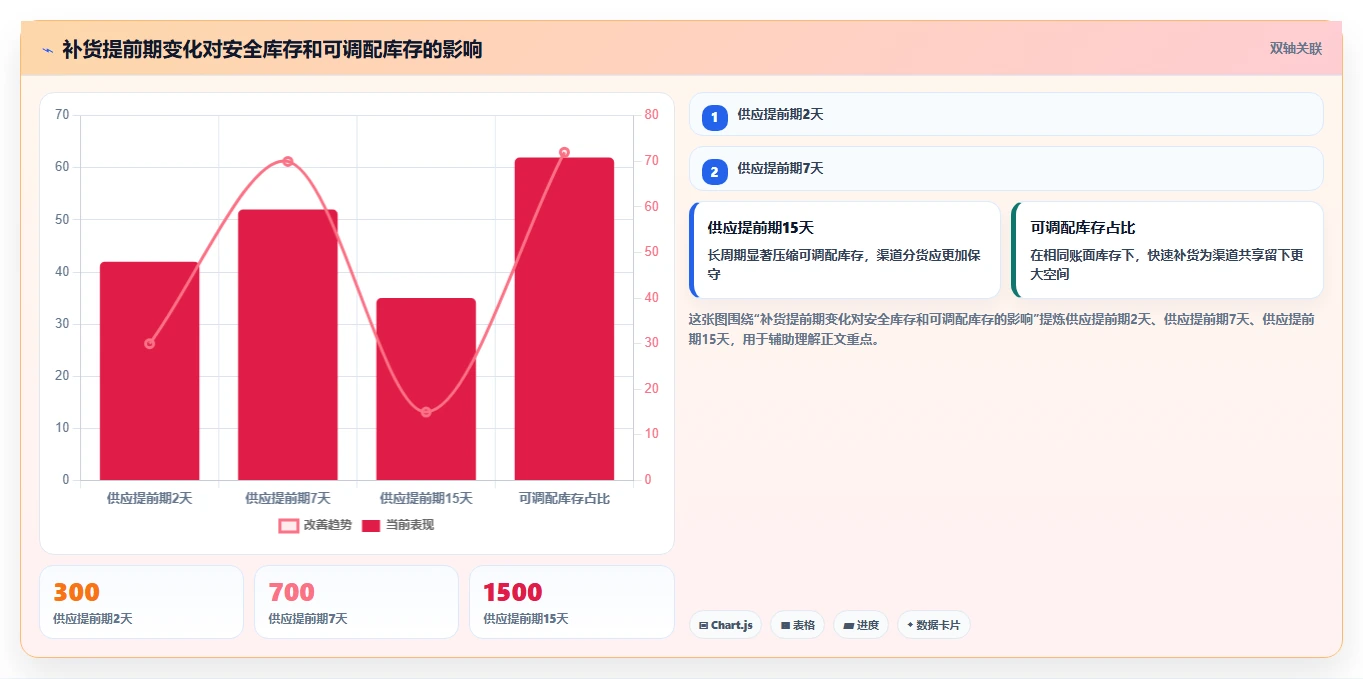1363x679 pixels.
Task: Click the 数据卡片 tag
Action: pos(934,625)
